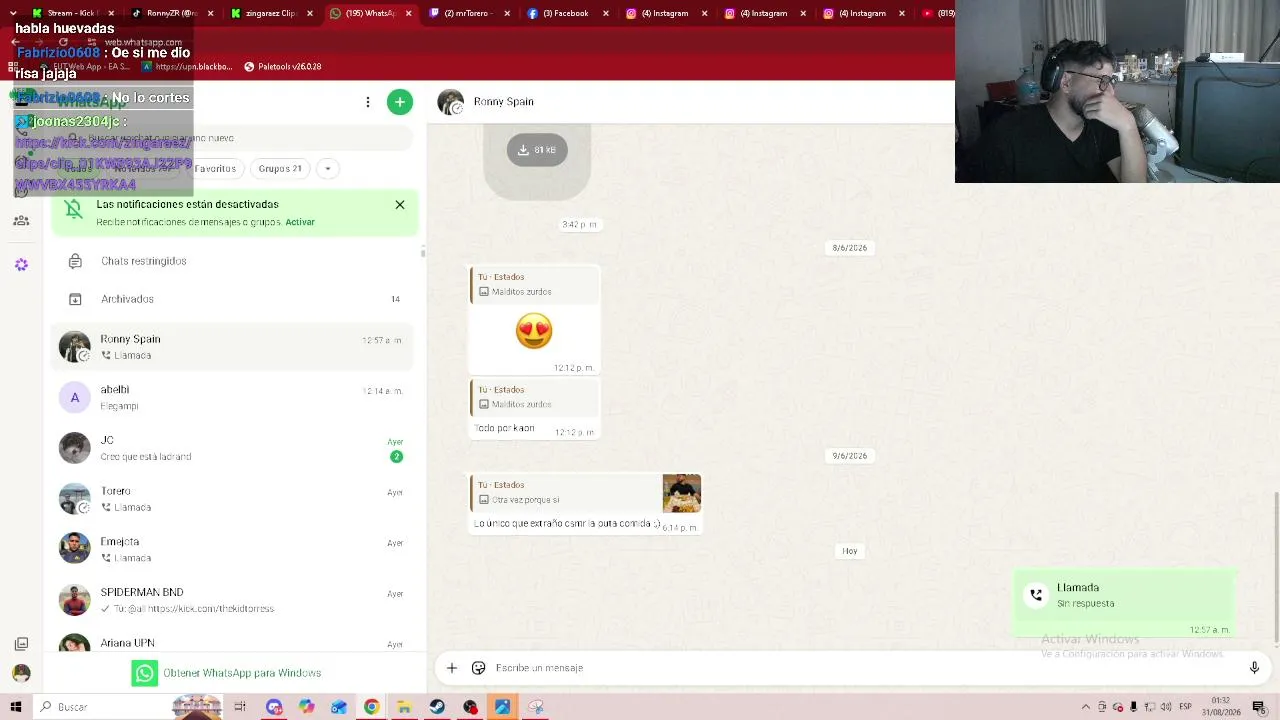Open the highlighted orange taskbar app
Screen dimensions: 1280x720
coord(503,707)
